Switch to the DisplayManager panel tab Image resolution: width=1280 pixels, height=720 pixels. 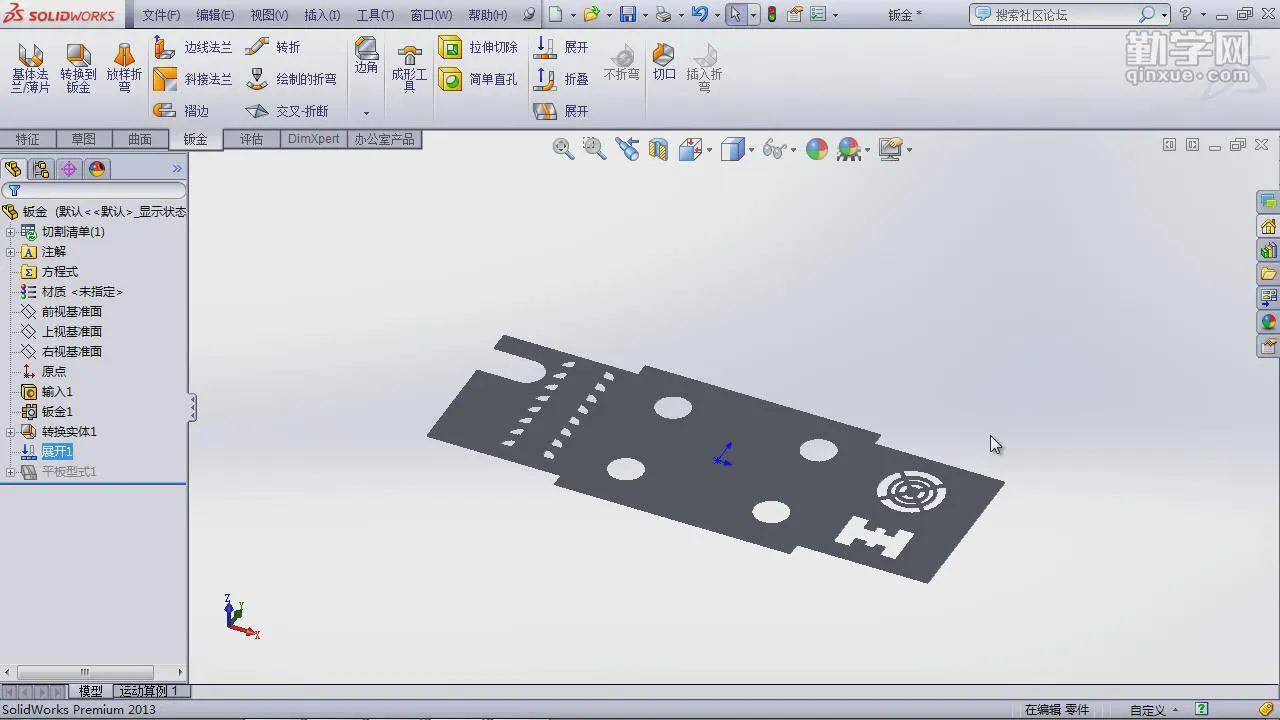(x=97, y=169)
